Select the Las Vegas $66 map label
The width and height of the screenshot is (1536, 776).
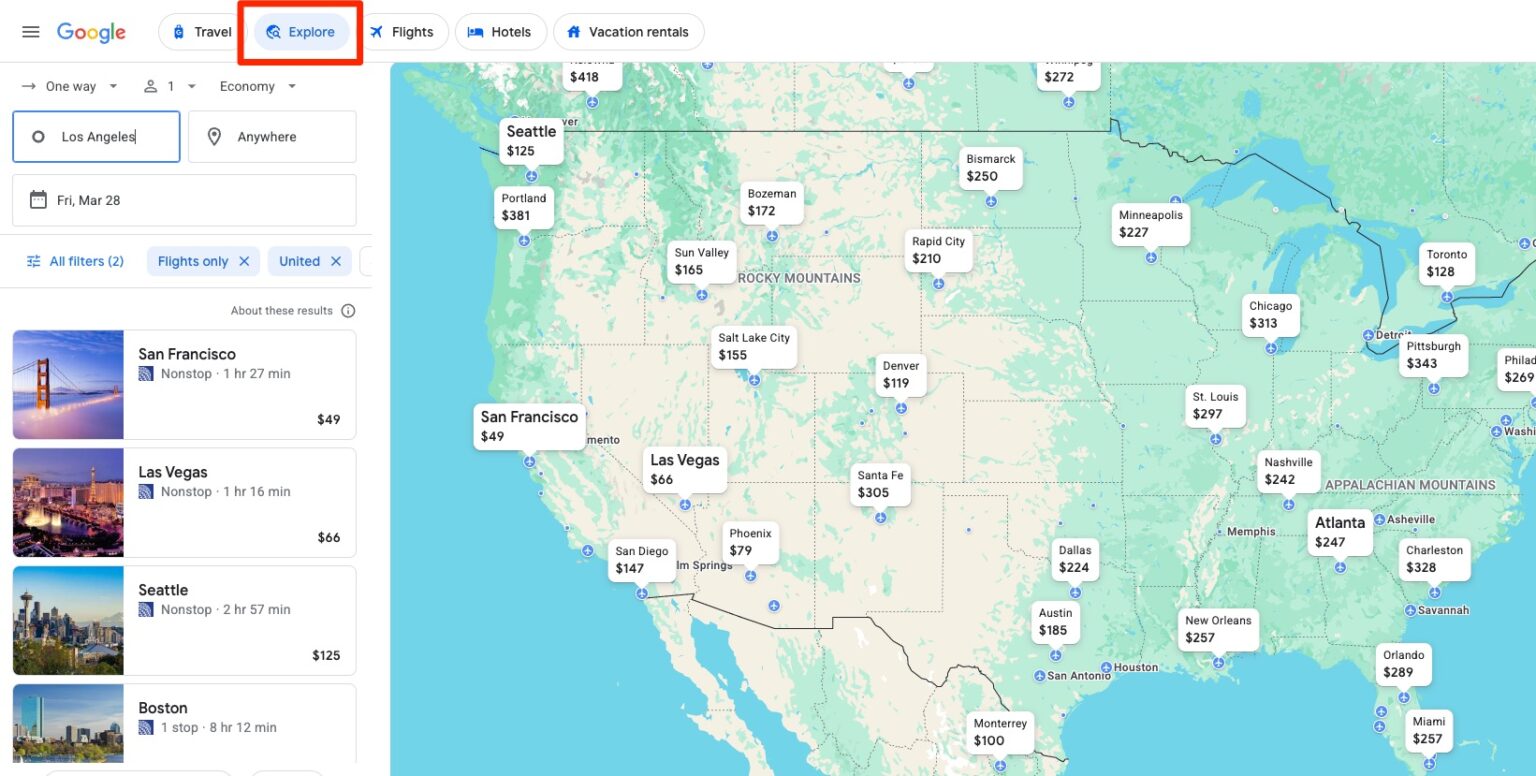pyautogui.click(x=684, y=469)
